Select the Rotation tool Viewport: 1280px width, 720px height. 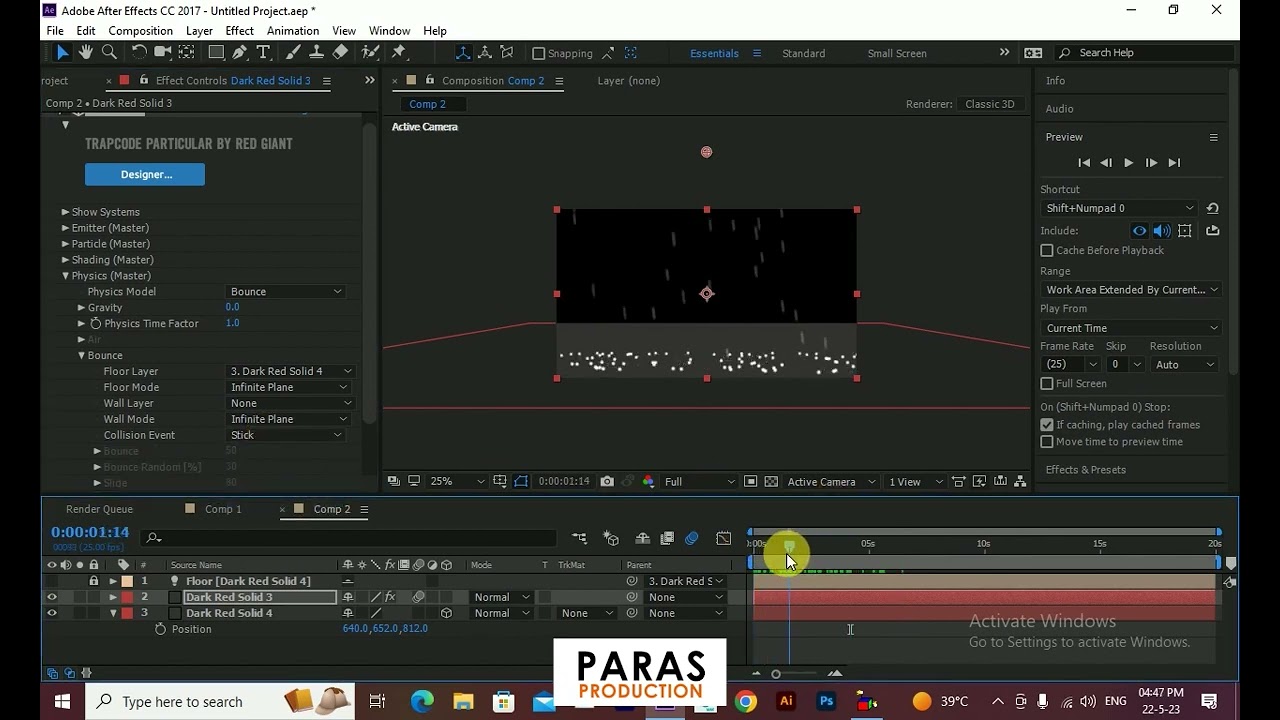click(139, 53)
